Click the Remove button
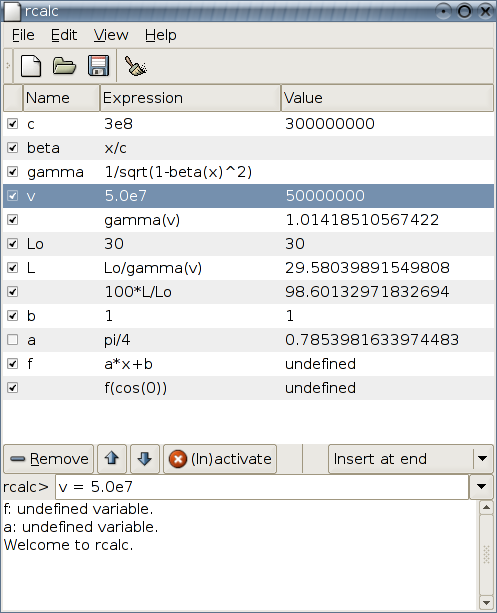The image size is (497, 613). (49, 459)
